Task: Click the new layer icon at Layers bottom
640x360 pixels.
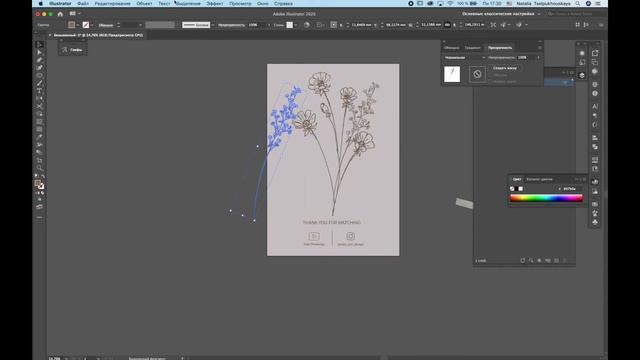Action: click(556, 260)
